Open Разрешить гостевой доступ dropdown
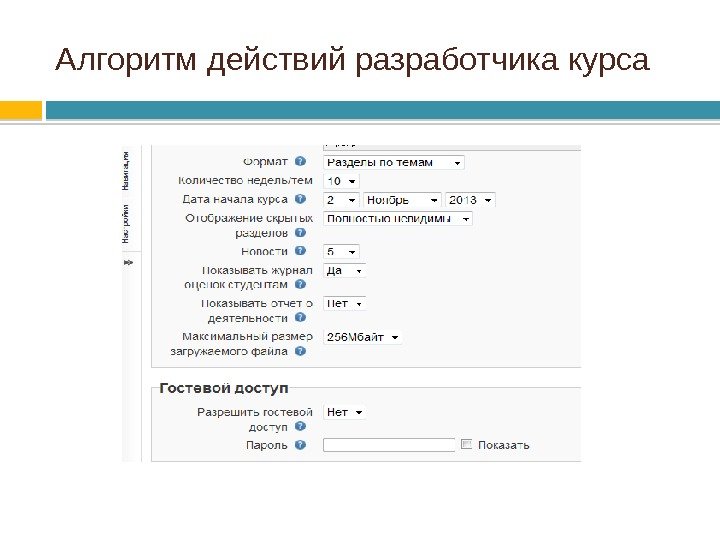 [344, 412]
